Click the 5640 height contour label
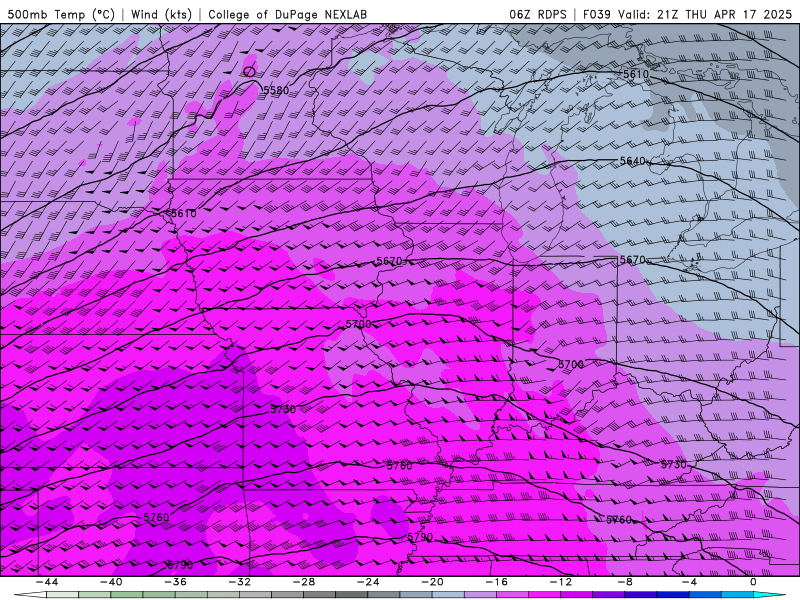Image resolution: width=800 pixels, height=600 pixels. click(633, 161)
